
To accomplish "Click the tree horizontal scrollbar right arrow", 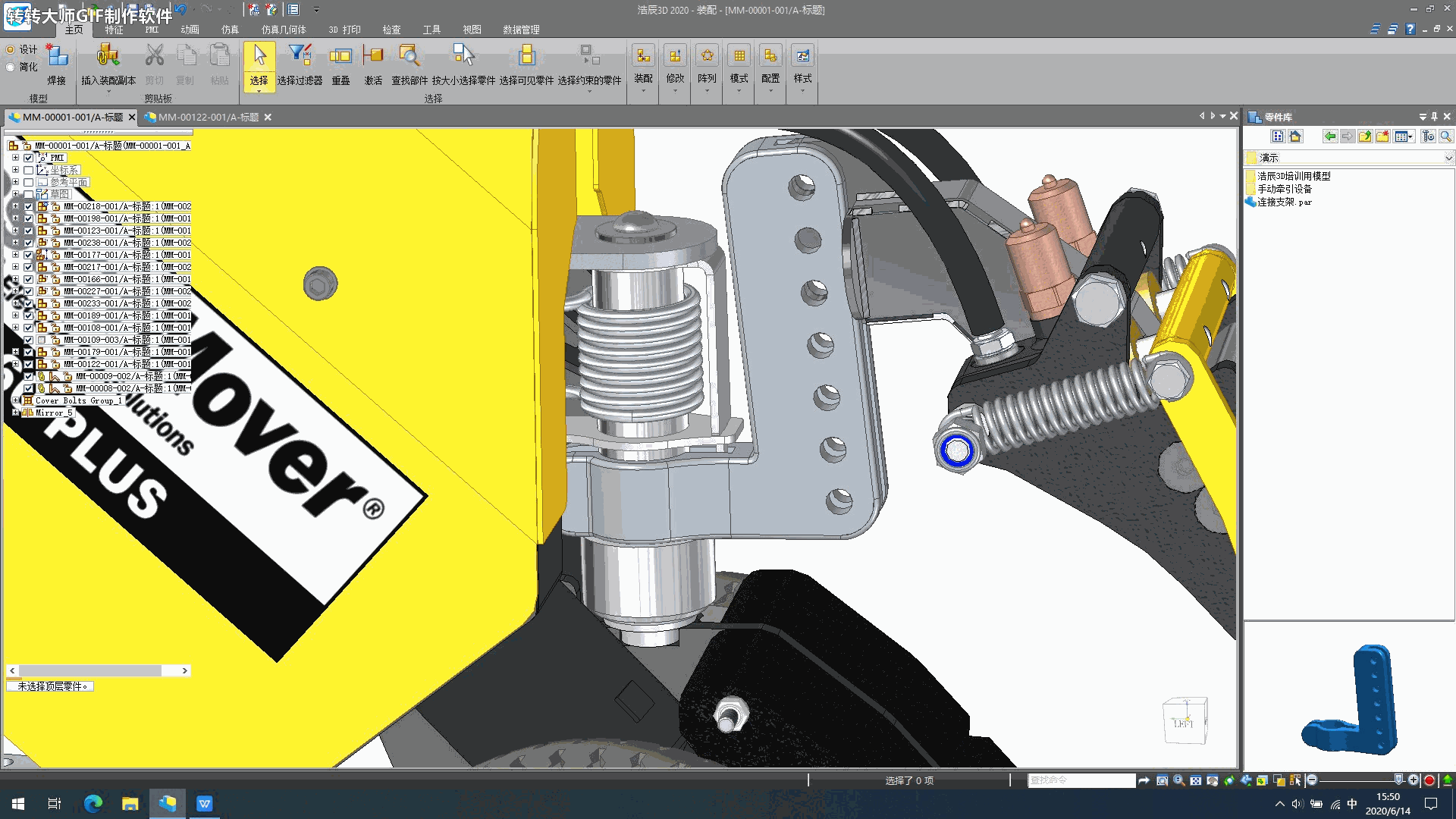I will pos(184,670).
